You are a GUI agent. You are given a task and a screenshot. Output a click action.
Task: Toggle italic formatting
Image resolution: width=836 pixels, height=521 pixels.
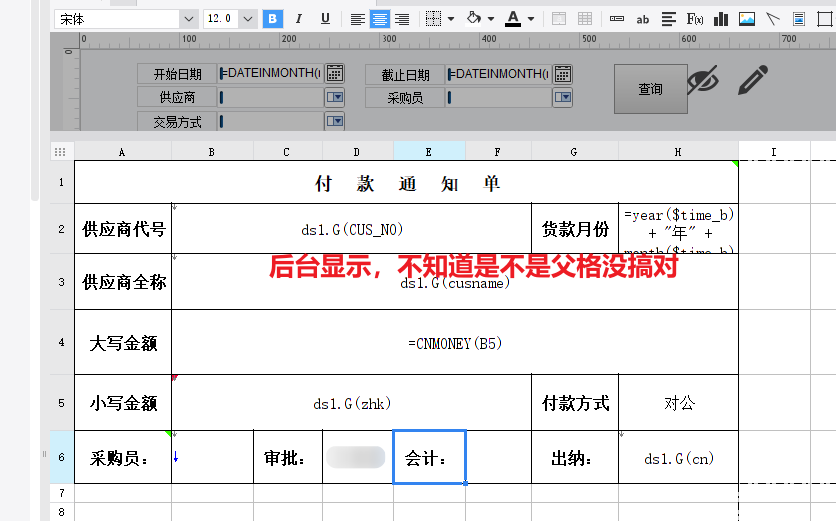[x=299, y=19]
